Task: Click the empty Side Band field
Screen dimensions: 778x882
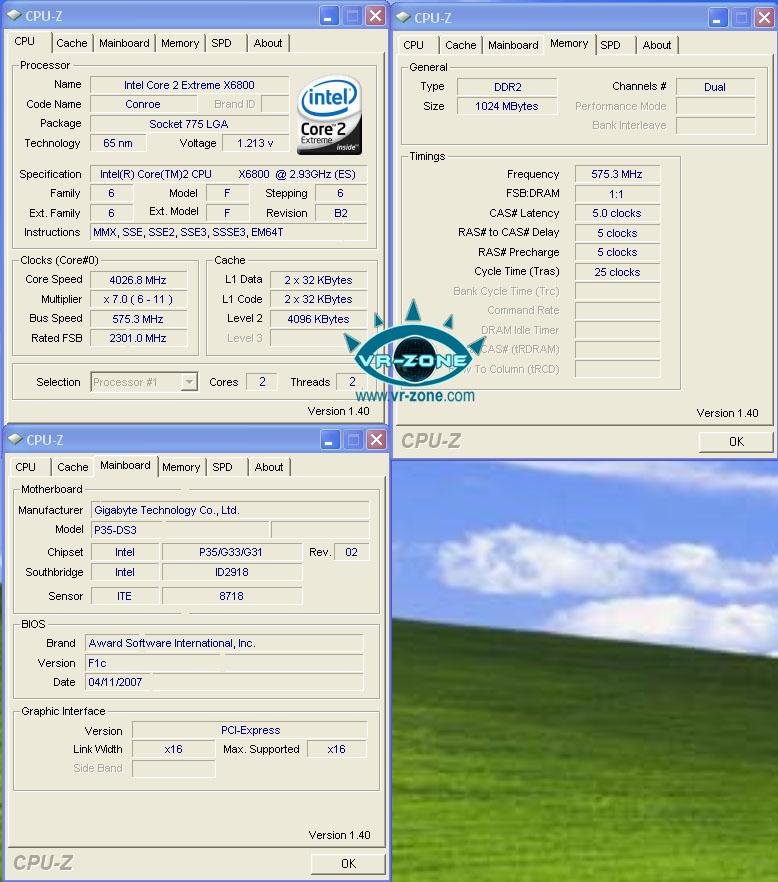Action: (x=173, y=768)
